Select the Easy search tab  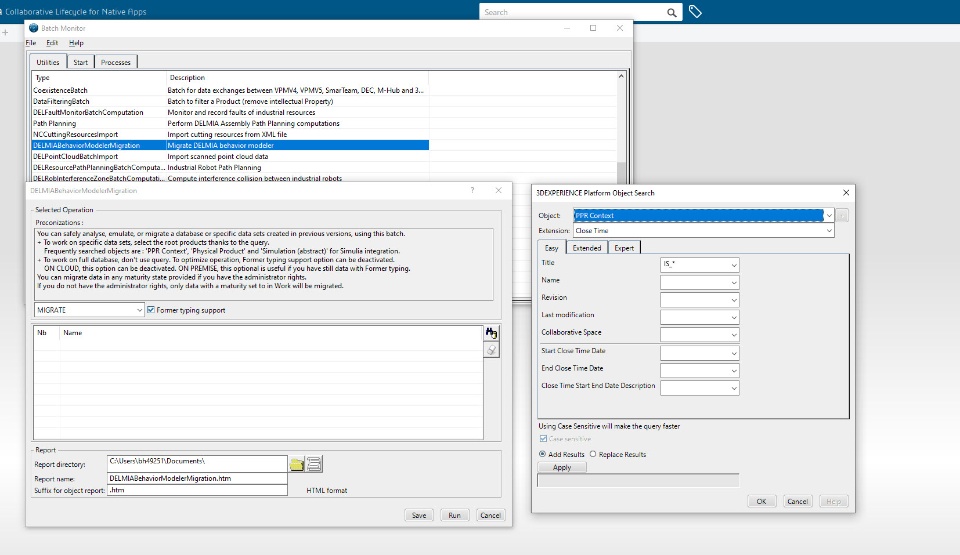click(x=552, y=247)
